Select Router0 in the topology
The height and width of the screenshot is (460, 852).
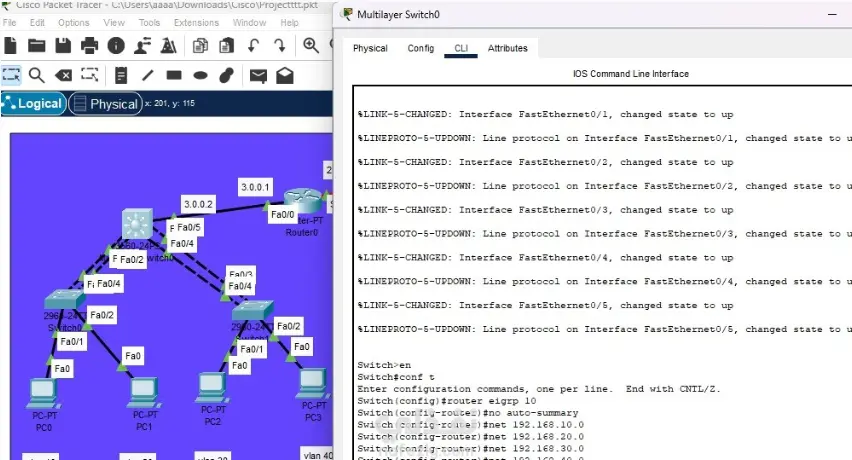tap(304, 201)
